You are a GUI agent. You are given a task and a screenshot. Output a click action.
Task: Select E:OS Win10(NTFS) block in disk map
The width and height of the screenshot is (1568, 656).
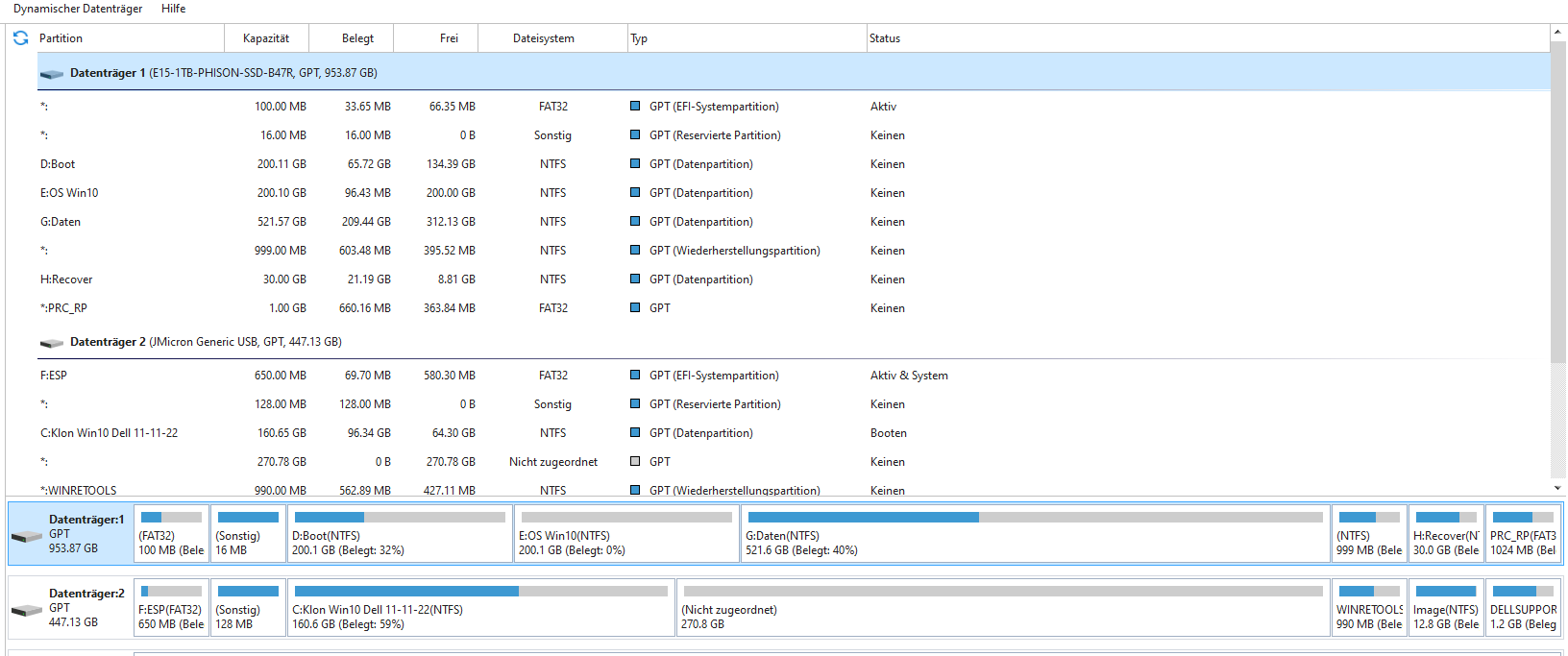click(626, 534)
